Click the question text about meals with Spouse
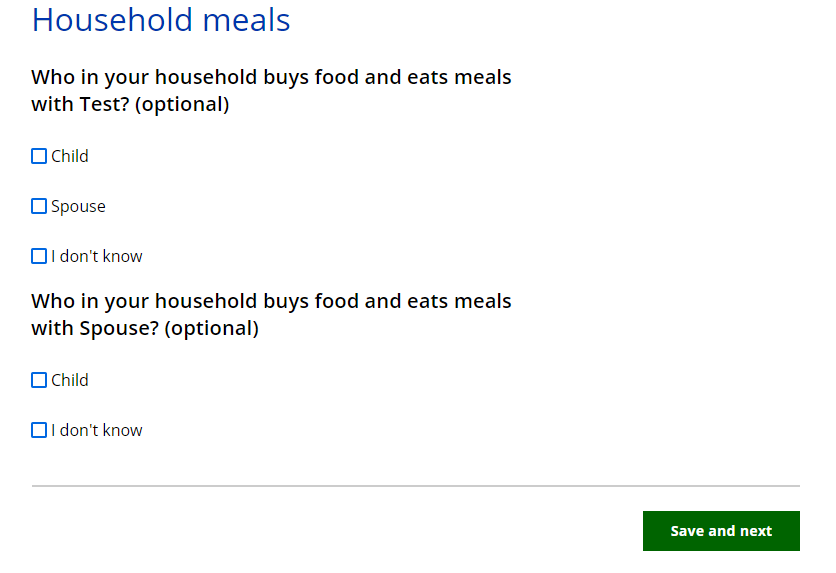 point(271,302)
